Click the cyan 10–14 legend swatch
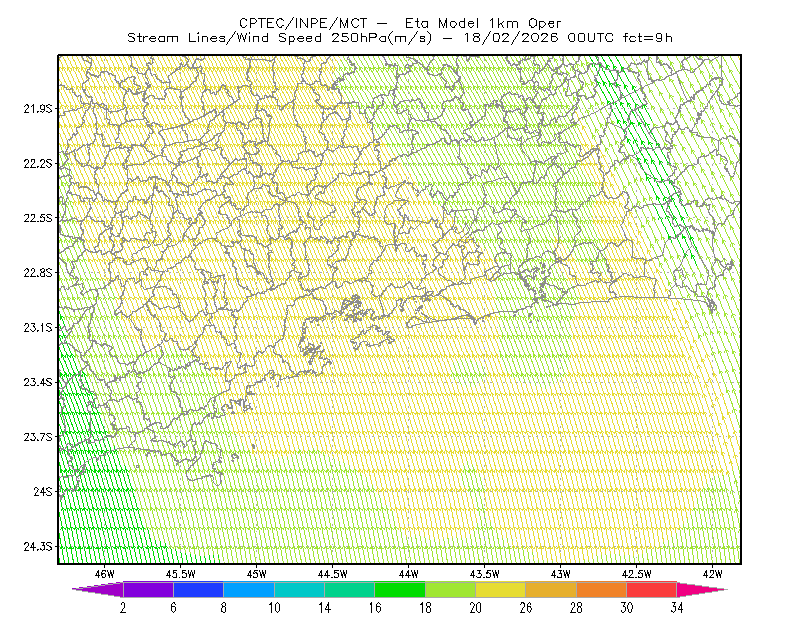The image size is (800, 618). click(299, 589)
